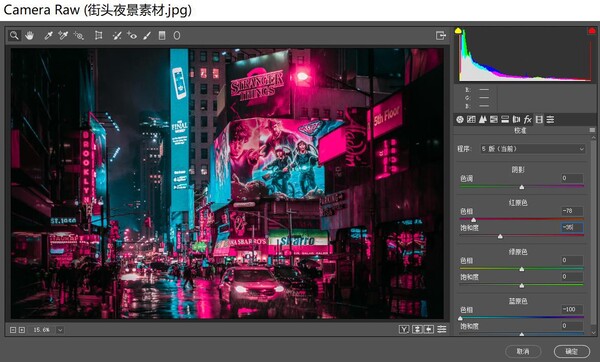Select the Adjustment Brush tool
This screenshot has height=362, width=600.
tap(147, 36)
